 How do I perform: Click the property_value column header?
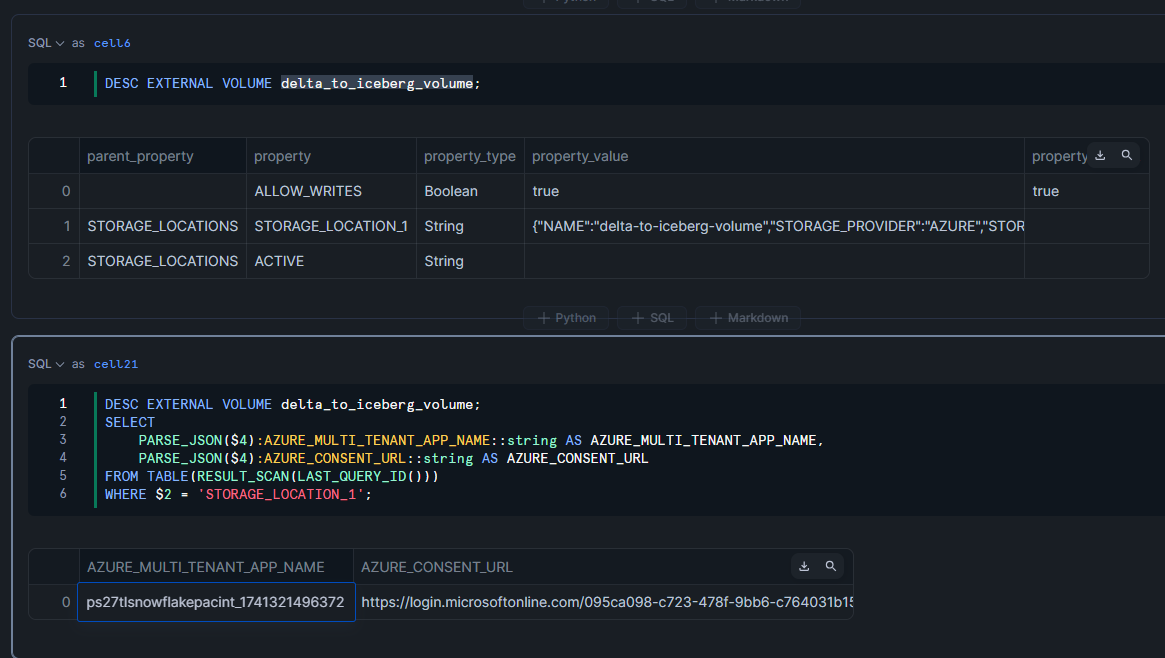[x=774, y=156]
